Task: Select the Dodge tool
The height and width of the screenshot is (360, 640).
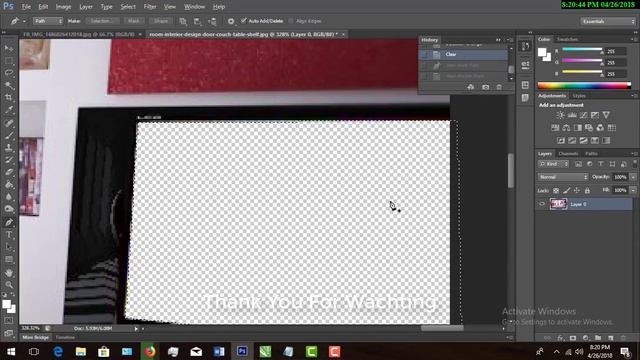Action: click(9, 209)
